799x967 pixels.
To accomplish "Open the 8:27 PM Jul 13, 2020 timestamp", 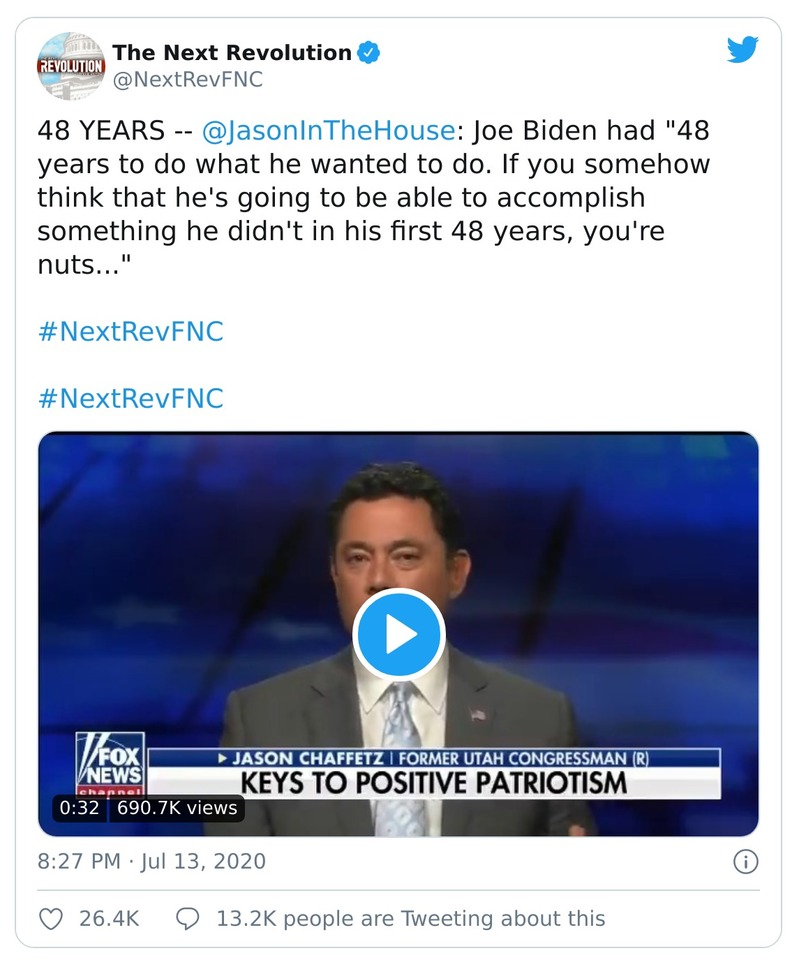I will click(152, 861).
